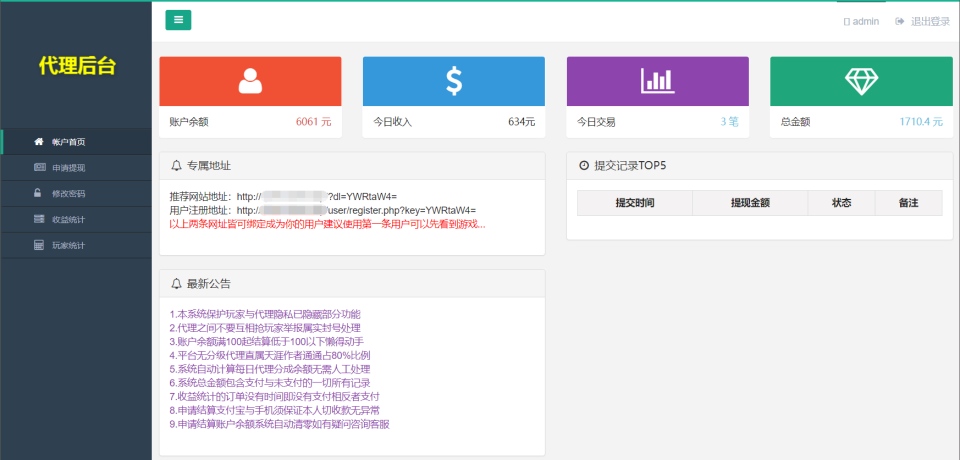The image size is (960, 460).
Task: Click the clock icon beside 提交记录TOP5
Action: click(x=583, y=165)
